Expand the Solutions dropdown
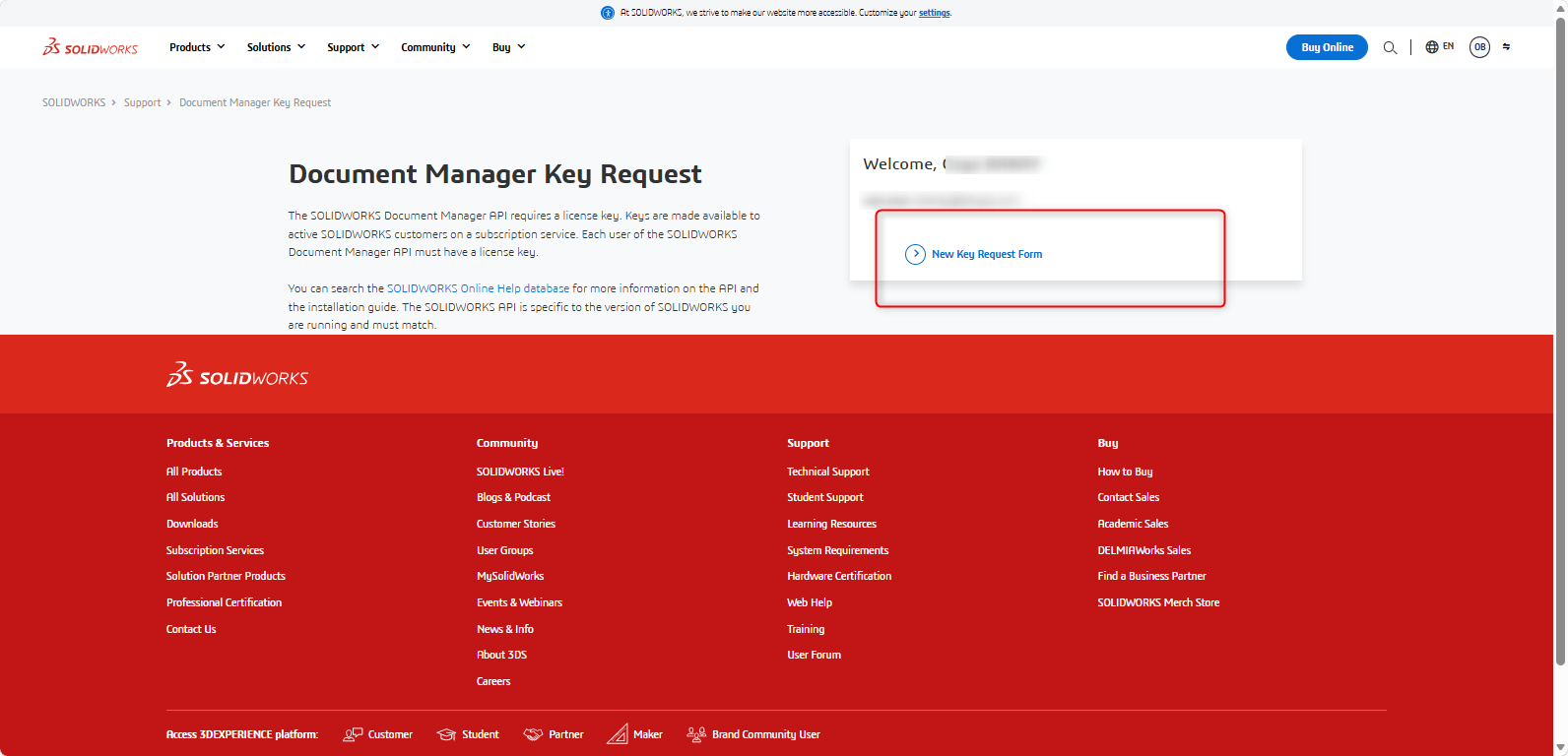1568x756 pixels. [x=276, y=47]
